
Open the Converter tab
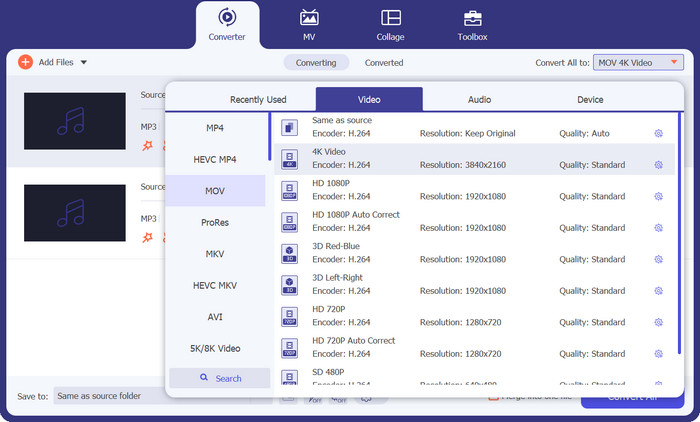(227, 25)
